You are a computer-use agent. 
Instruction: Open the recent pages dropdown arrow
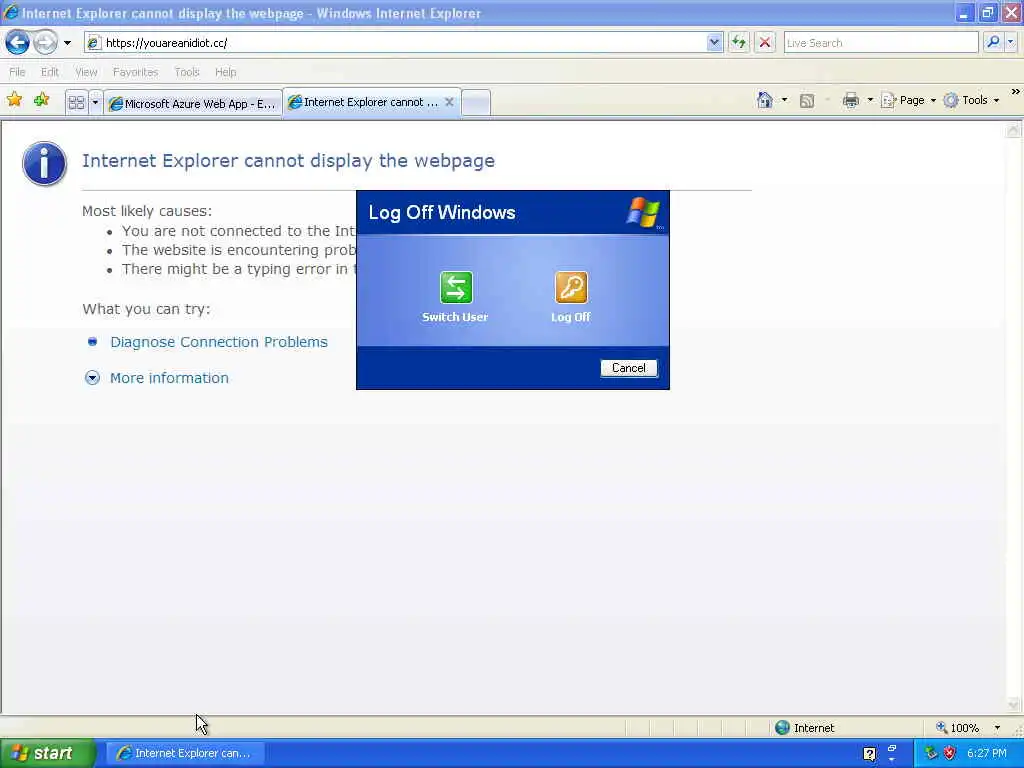point(67,43)
